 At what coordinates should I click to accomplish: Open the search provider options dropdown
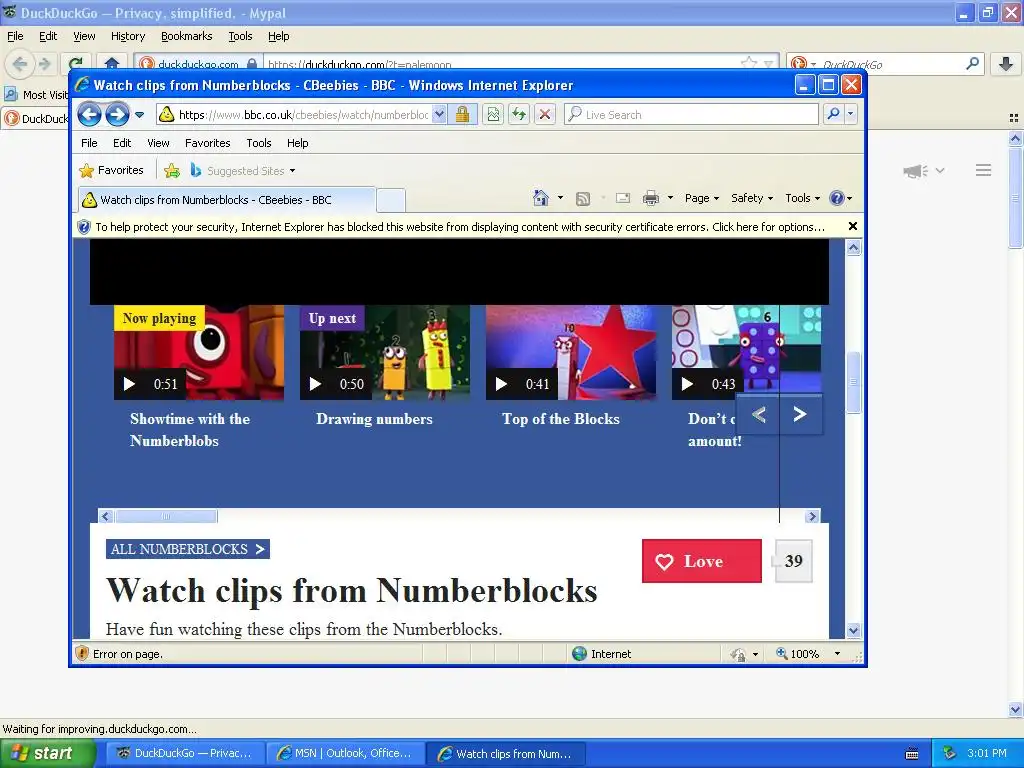(850, 114)
